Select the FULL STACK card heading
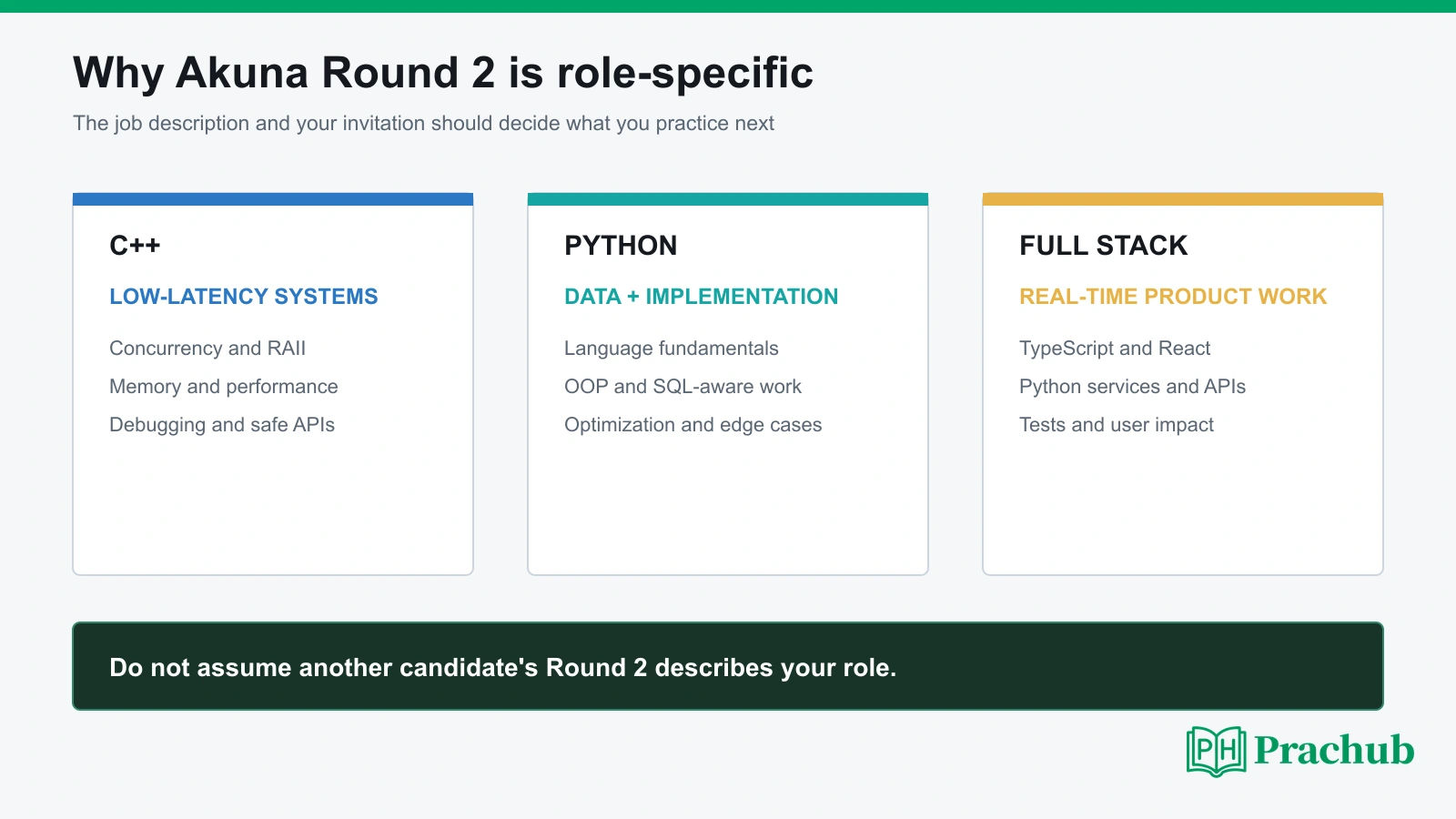 [x=1103, y=246]
